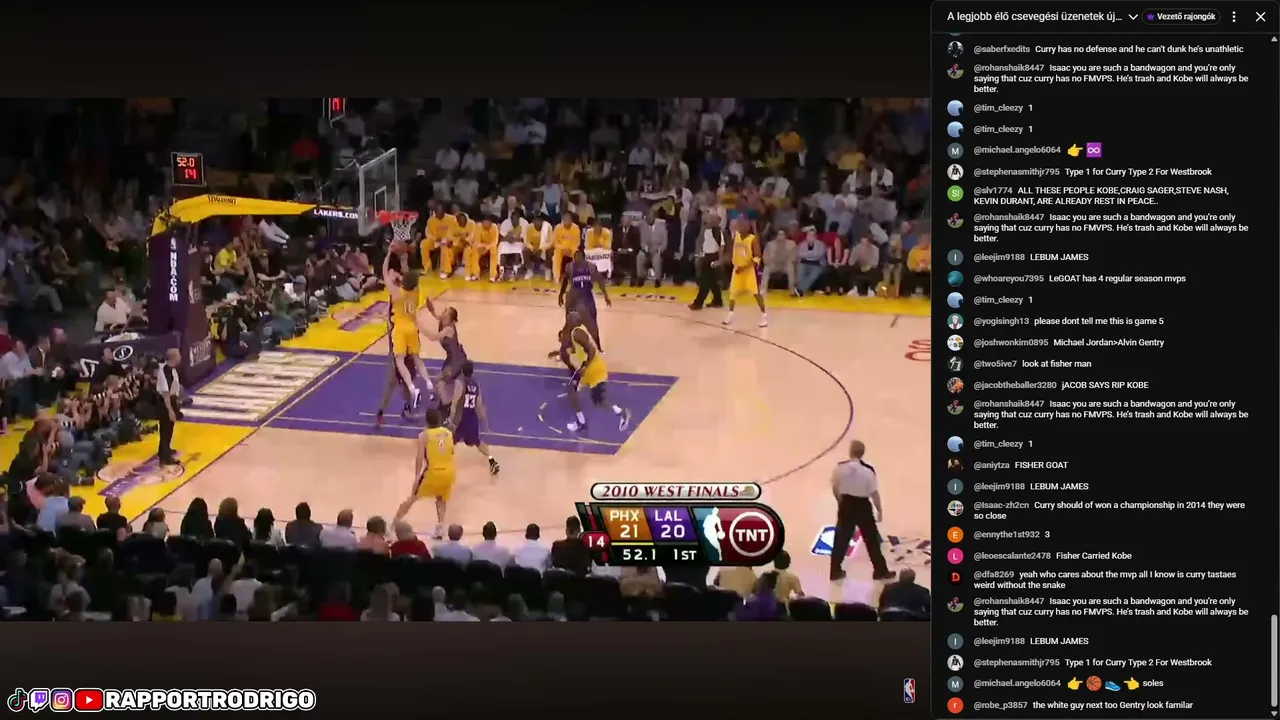This screenshot has height=720, width=1280.
Task: Click message "the white guy next too Gentry look familar"
Action: tap(1113, 705)
